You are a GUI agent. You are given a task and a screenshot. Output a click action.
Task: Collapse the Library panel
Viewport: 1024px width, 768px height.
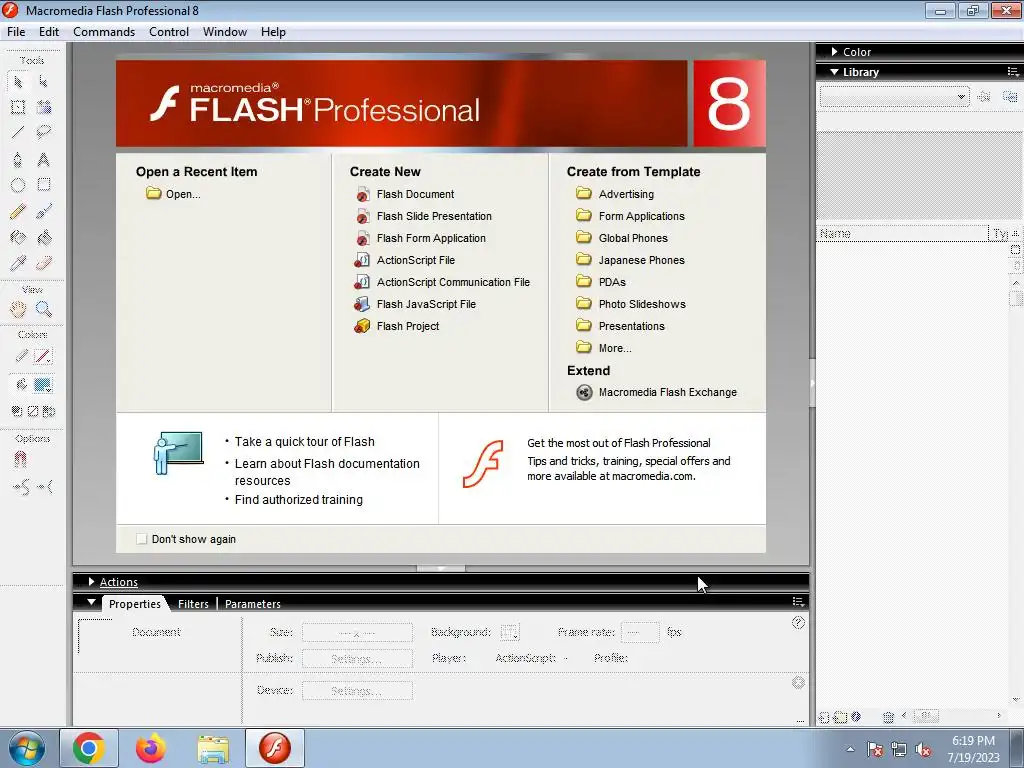834,72
